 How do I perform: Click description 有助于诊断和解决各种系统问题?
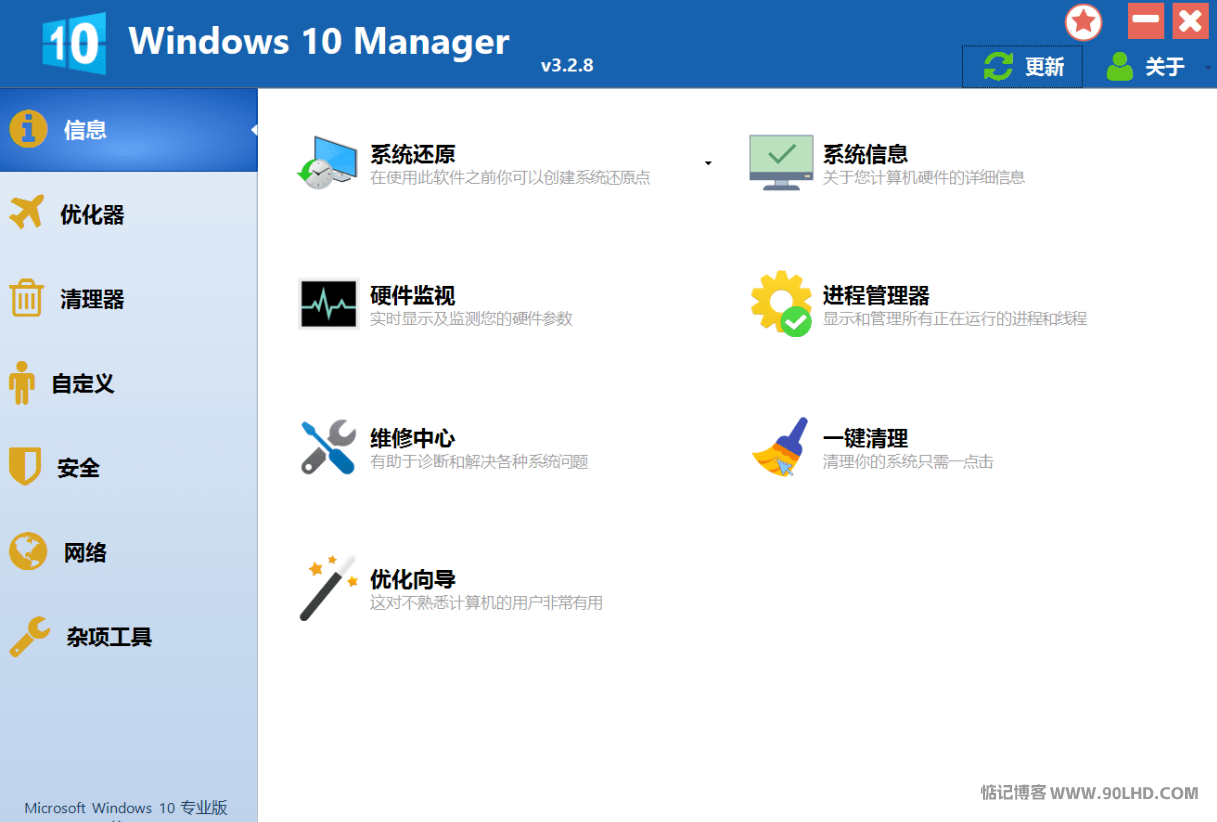point(479,462)
